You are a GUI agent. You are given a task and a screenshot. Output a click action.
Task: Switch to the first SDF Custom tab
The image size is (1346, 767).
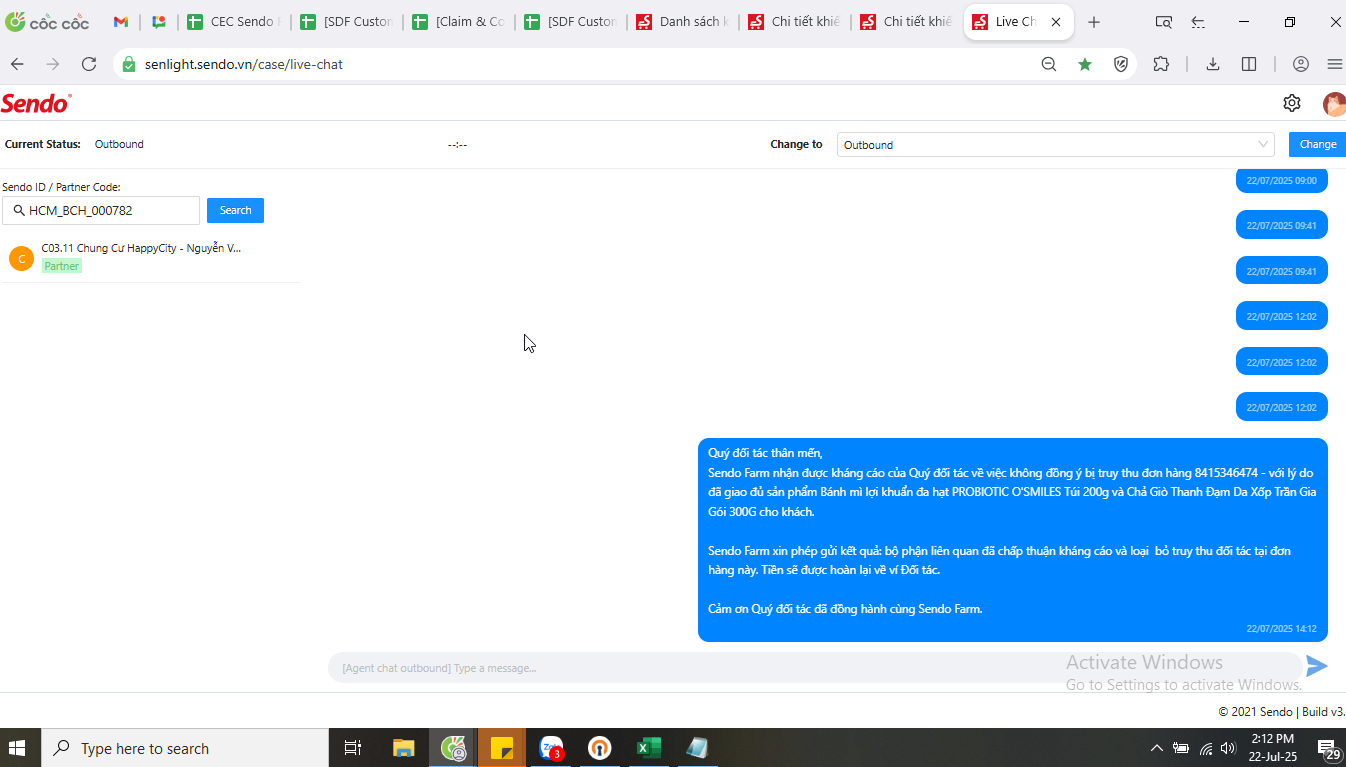click(x=346, y=22)
